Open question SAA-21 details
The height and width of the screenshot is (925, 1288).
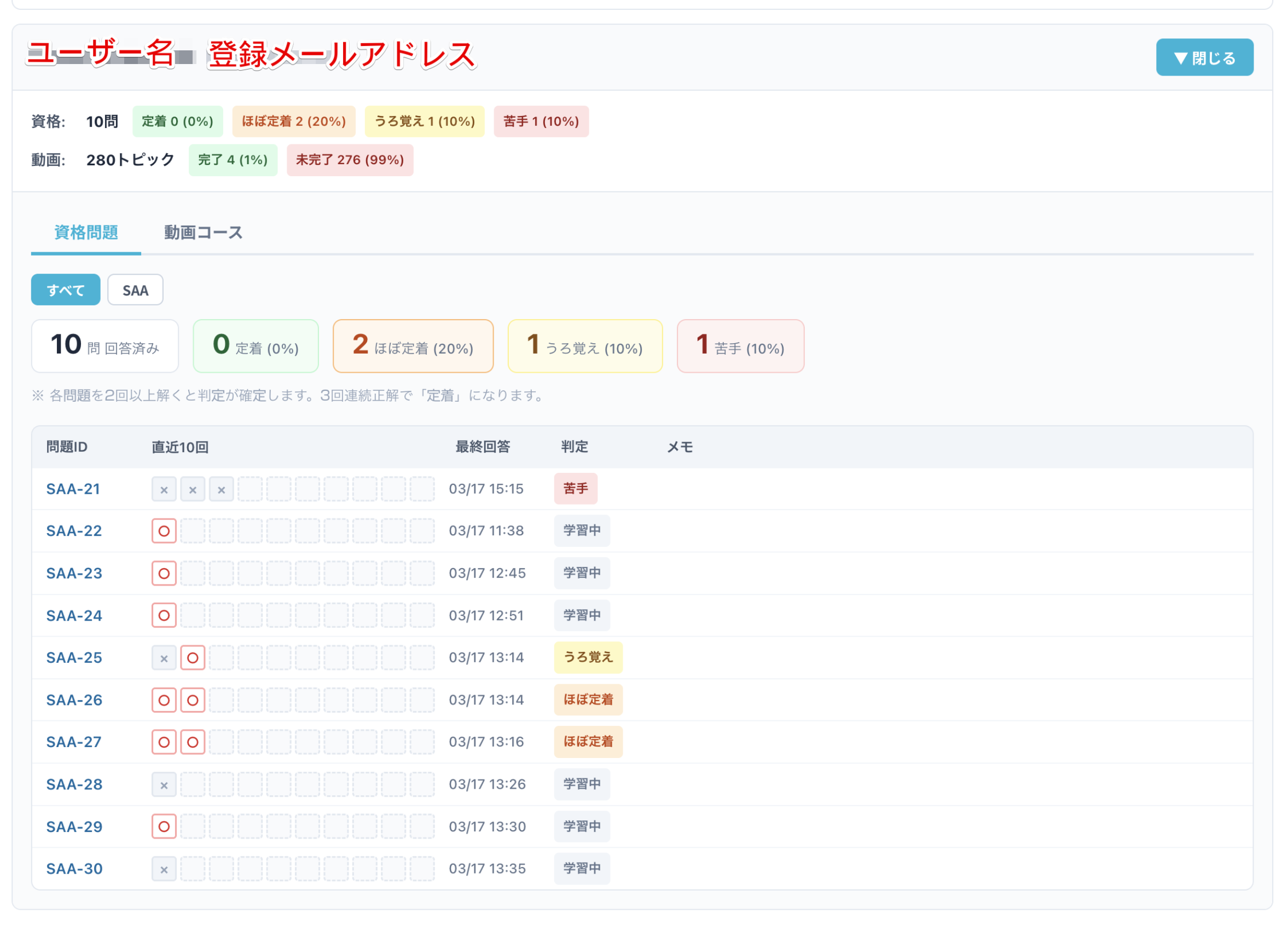(x=73, y=488)
